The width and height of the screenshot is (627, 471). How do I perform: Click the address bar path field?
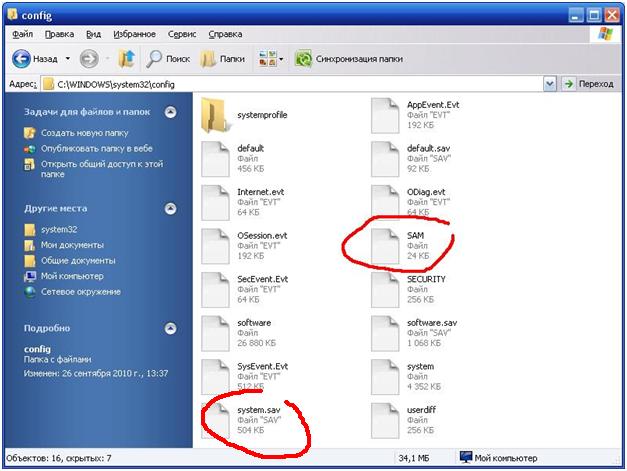[292, 84]
